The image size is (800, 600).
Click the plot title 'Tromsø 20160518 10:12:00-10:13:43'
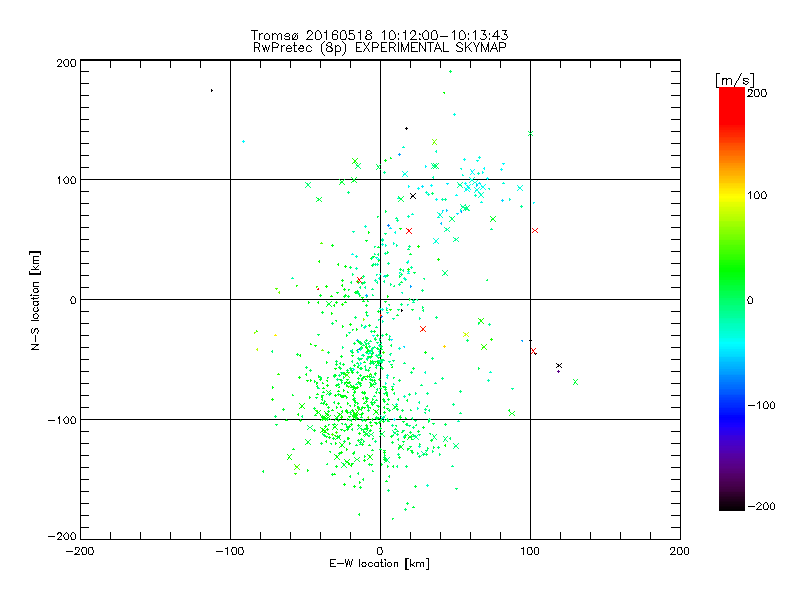(x=379, y=35)
